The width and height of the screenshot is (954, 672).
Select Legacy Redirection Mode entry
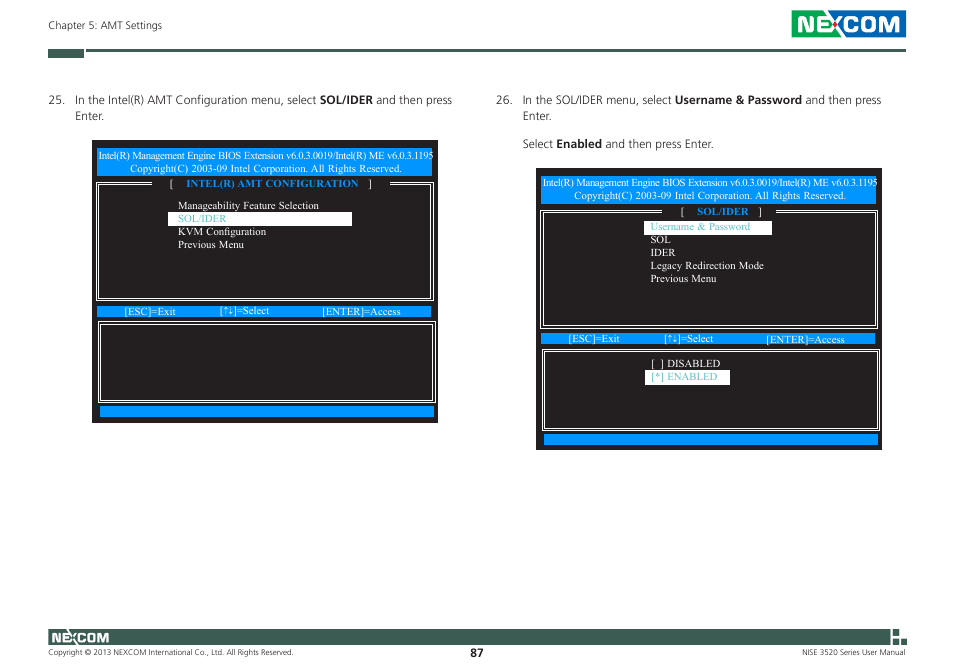click(x=707, y=266)
